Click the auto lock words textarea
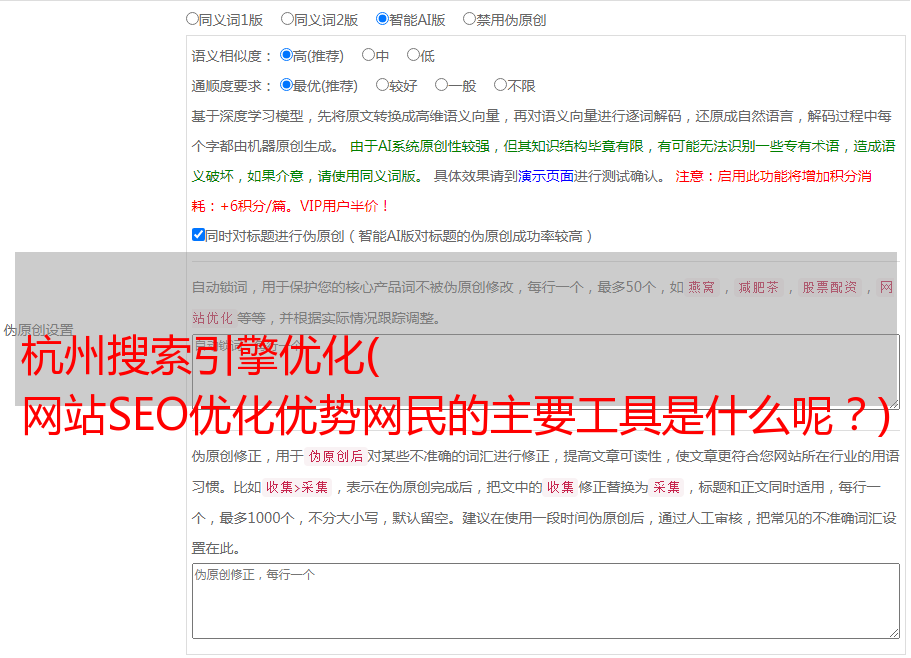The height and width of the screenshot is (658, 911). pos(546,372)
